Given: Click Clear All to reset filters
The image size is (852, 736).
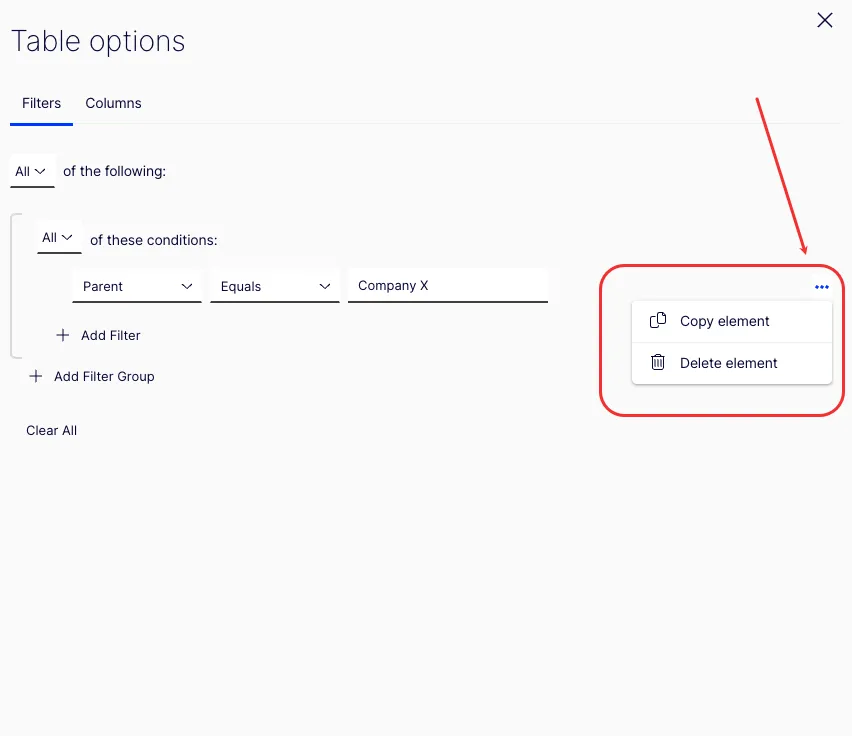Looking at the screenshot, I should (52, 430).
